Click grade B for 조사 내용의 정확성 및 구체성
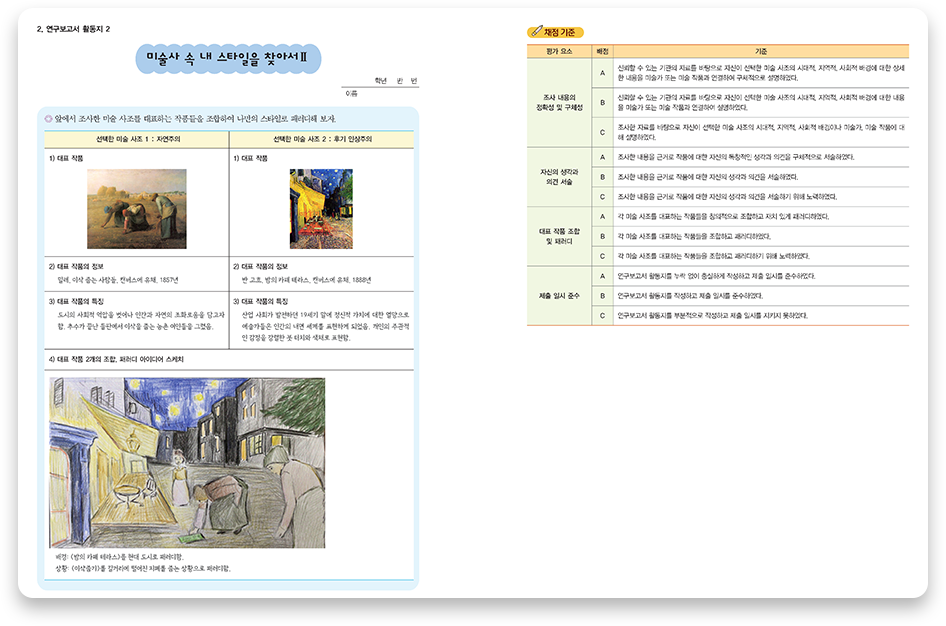946x626 pixels. 602,103
